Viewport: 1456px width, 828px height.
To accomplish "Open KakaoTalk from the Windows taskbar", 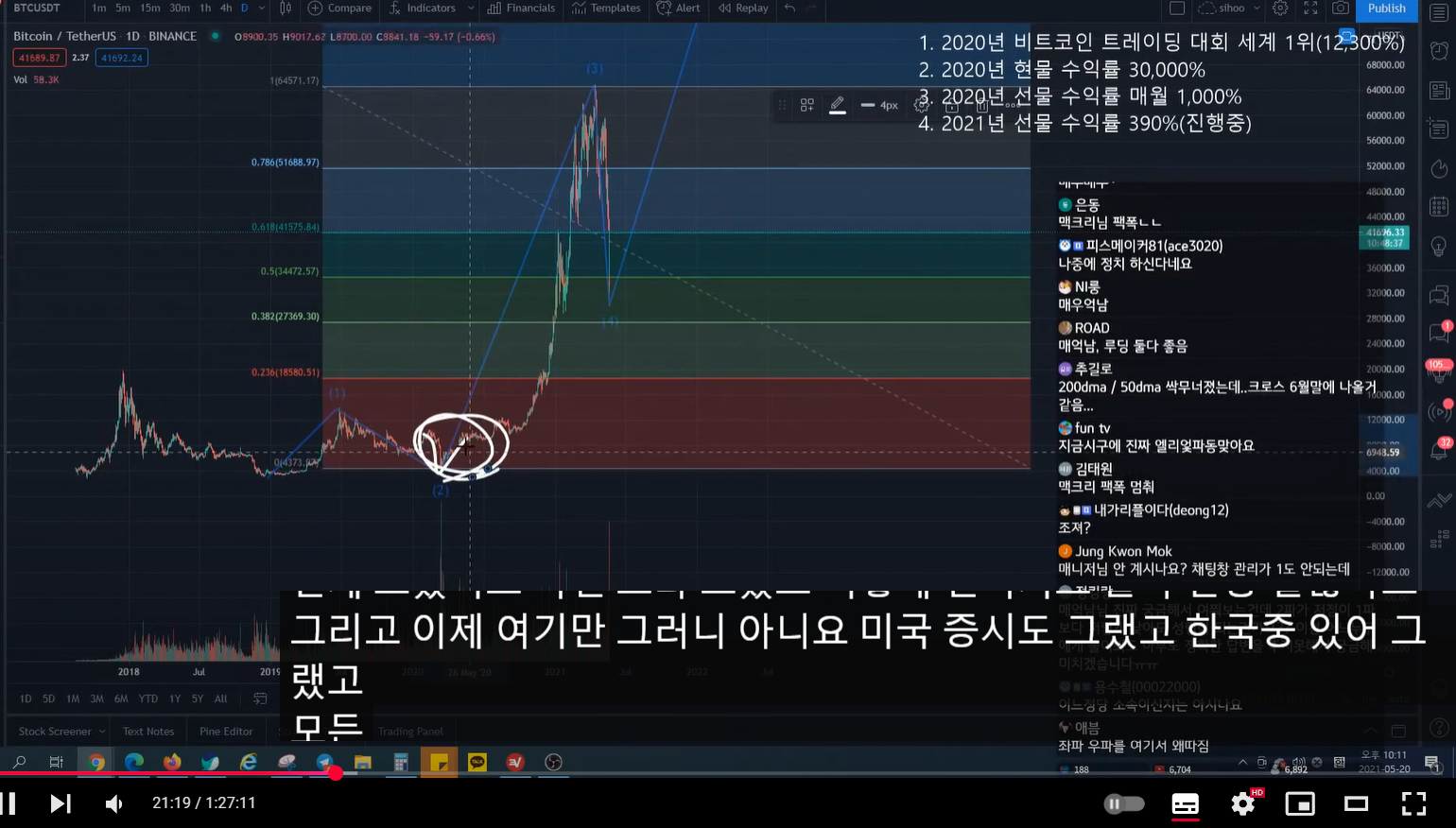I will [477, 762].
